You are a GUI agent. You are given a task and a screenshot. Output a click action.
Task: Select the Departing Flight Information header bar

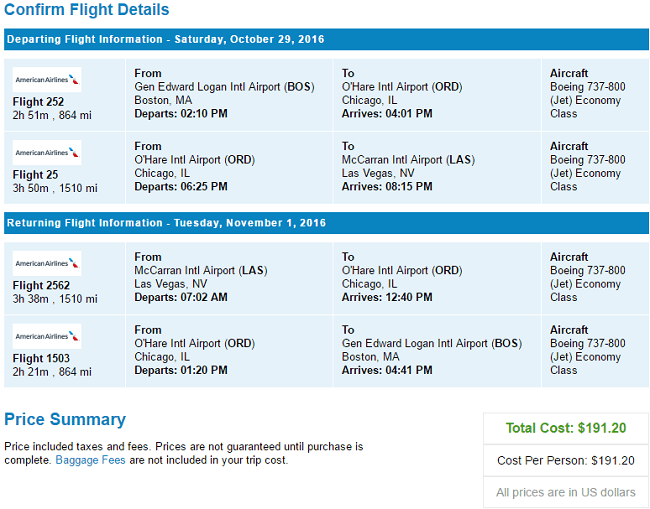[326, 39]
